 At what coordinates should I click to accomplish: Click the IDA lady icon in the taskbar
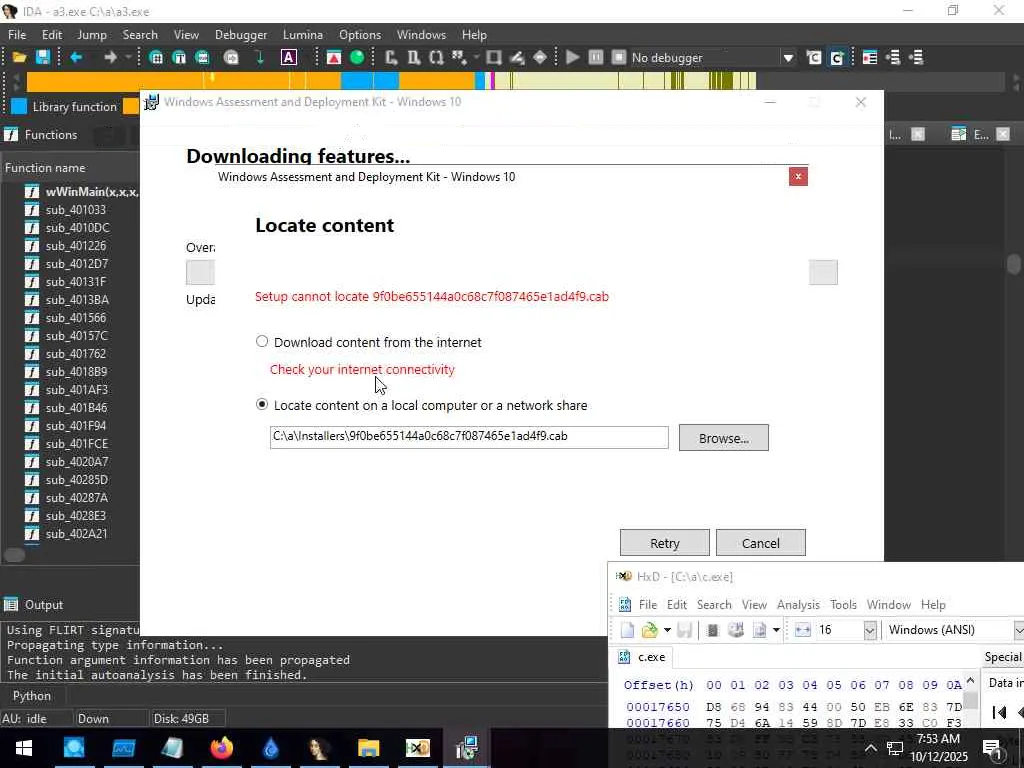point(319,748)
